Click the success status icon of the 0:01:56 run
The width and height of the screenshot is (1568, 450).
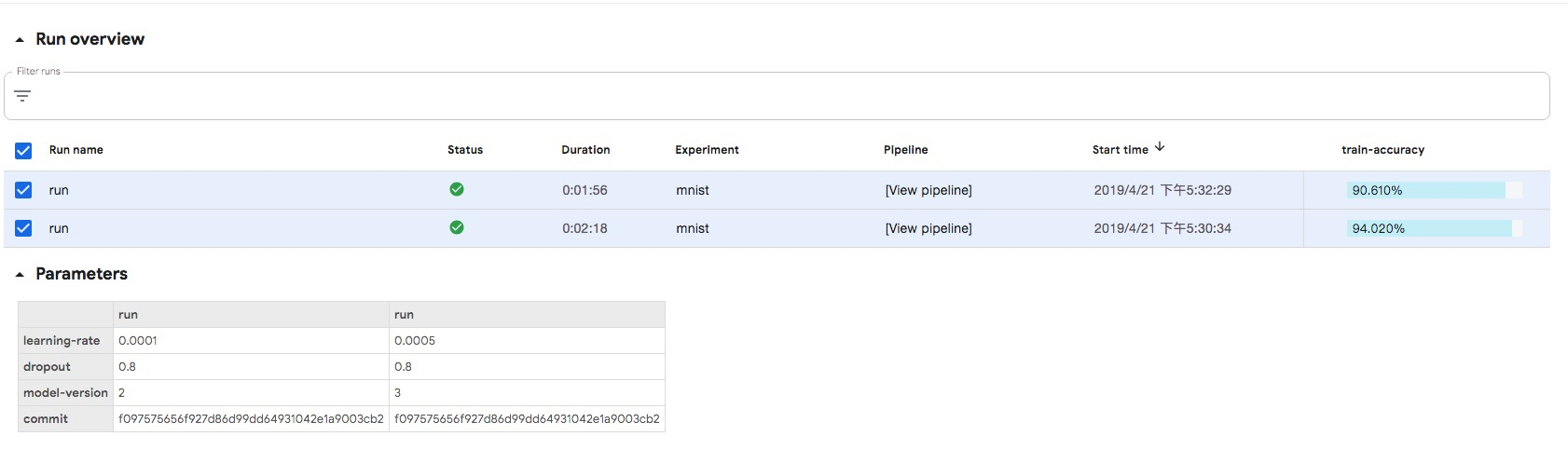(457, 189)
